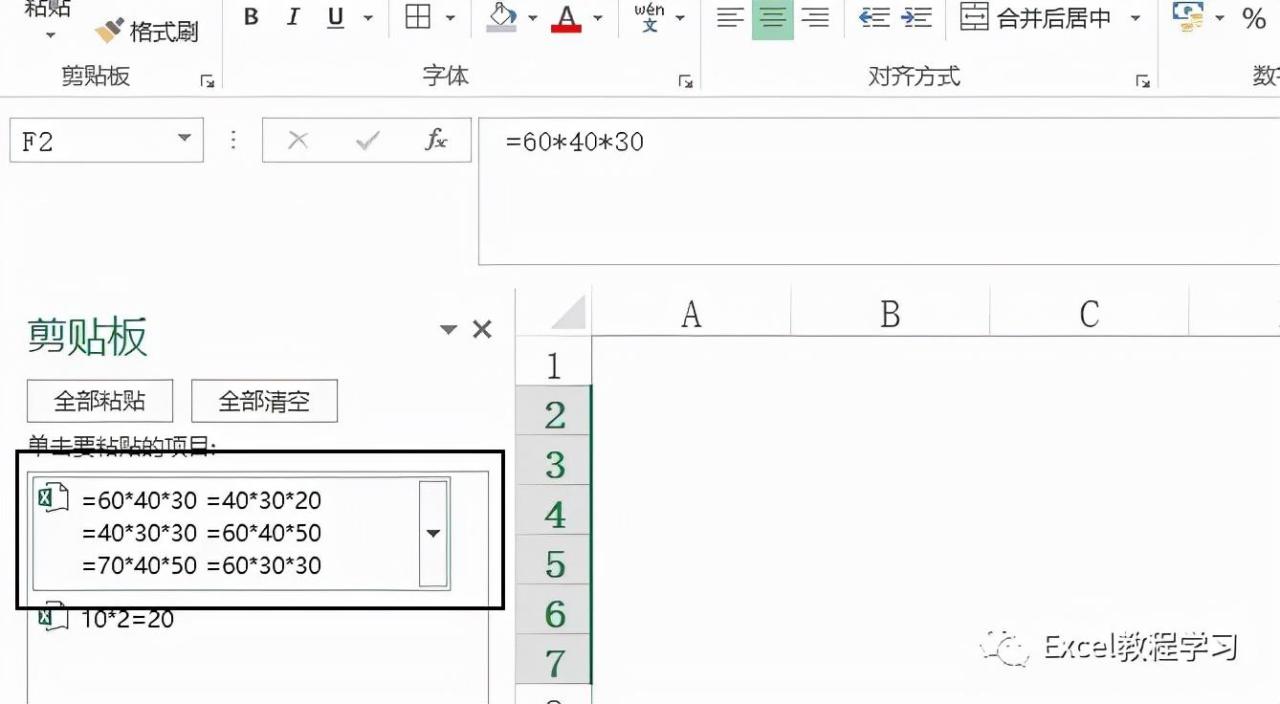Apply percent style with the % button
The height and width of the screenshot is (704, 1280).
(x=1254, y=17)
